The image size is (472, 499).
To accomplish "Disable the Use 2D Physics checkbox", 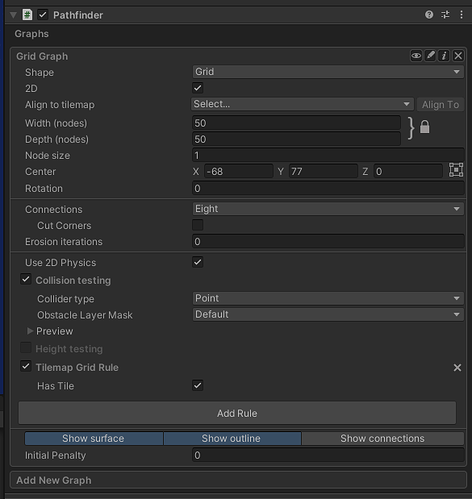I will click(x=198, y=262).
